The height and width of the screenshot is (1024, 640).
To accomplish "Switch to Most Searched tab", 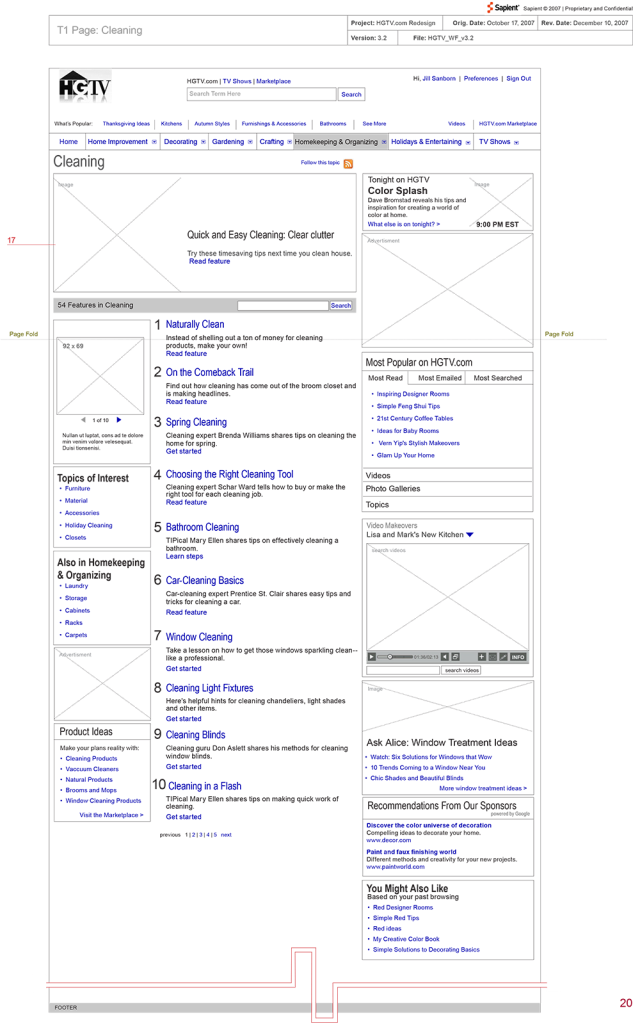I will 498,377.
